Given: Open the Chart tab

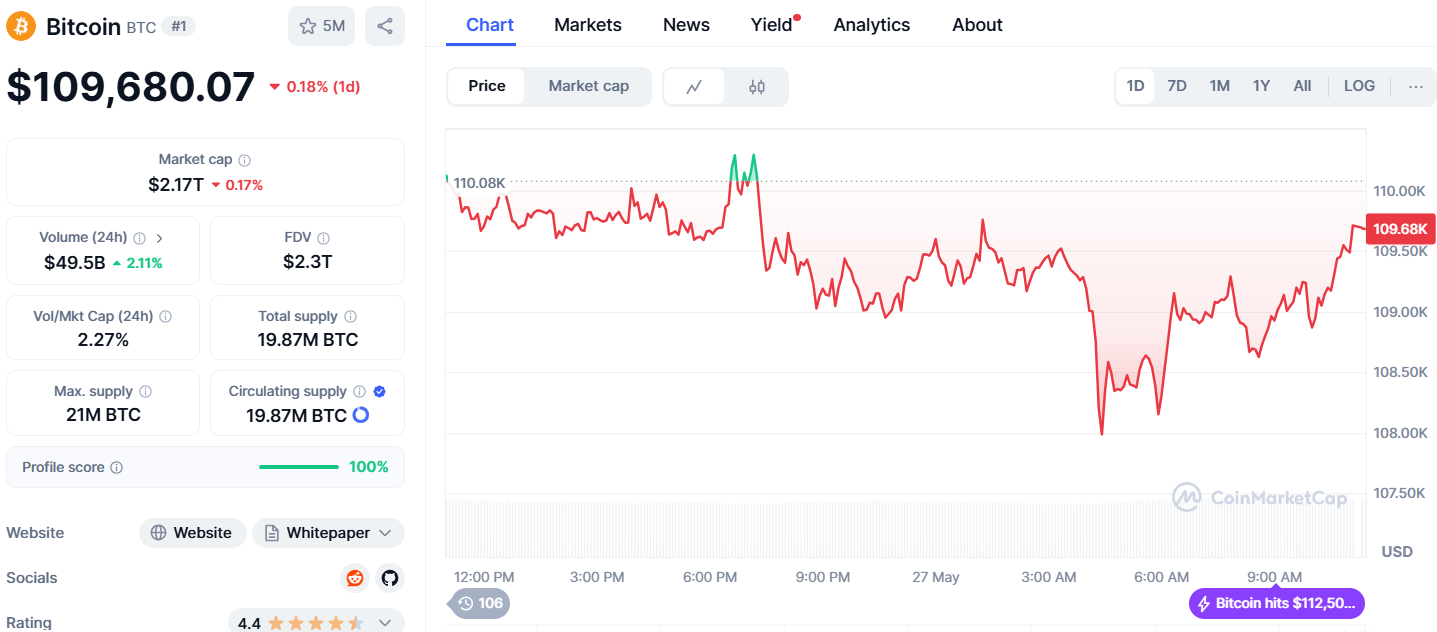Looking at the screenshot, I should coord(490,25).
